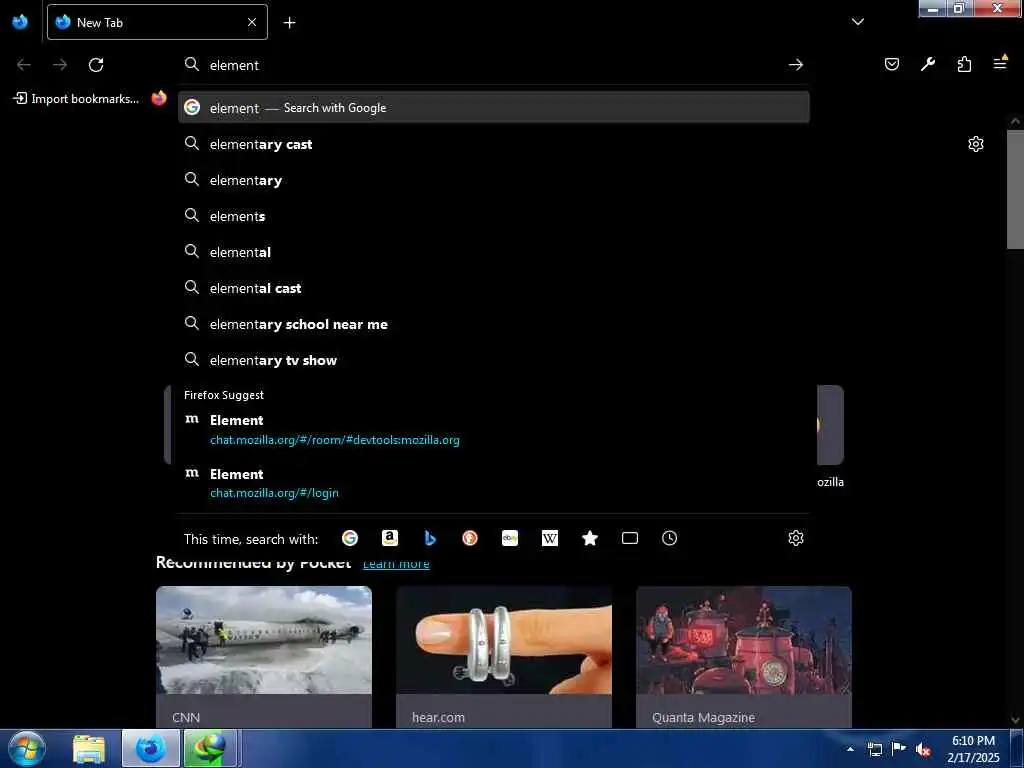
Task: Open the Extensions puzzle icon
Action: pyautogui.click(x=964, y=64)
